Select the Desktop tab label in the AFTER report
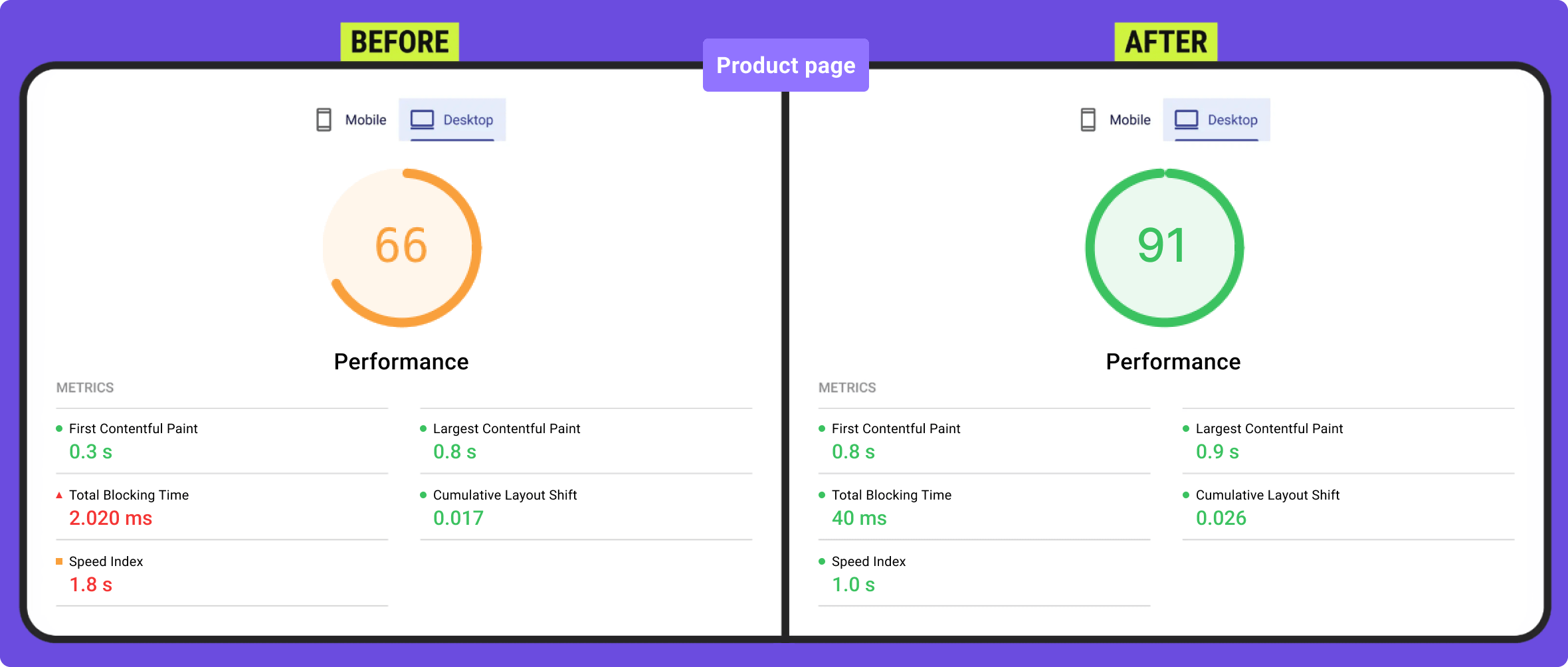Image resolution: width=1568 pixels, height=667 pixels. point(1232,120)
